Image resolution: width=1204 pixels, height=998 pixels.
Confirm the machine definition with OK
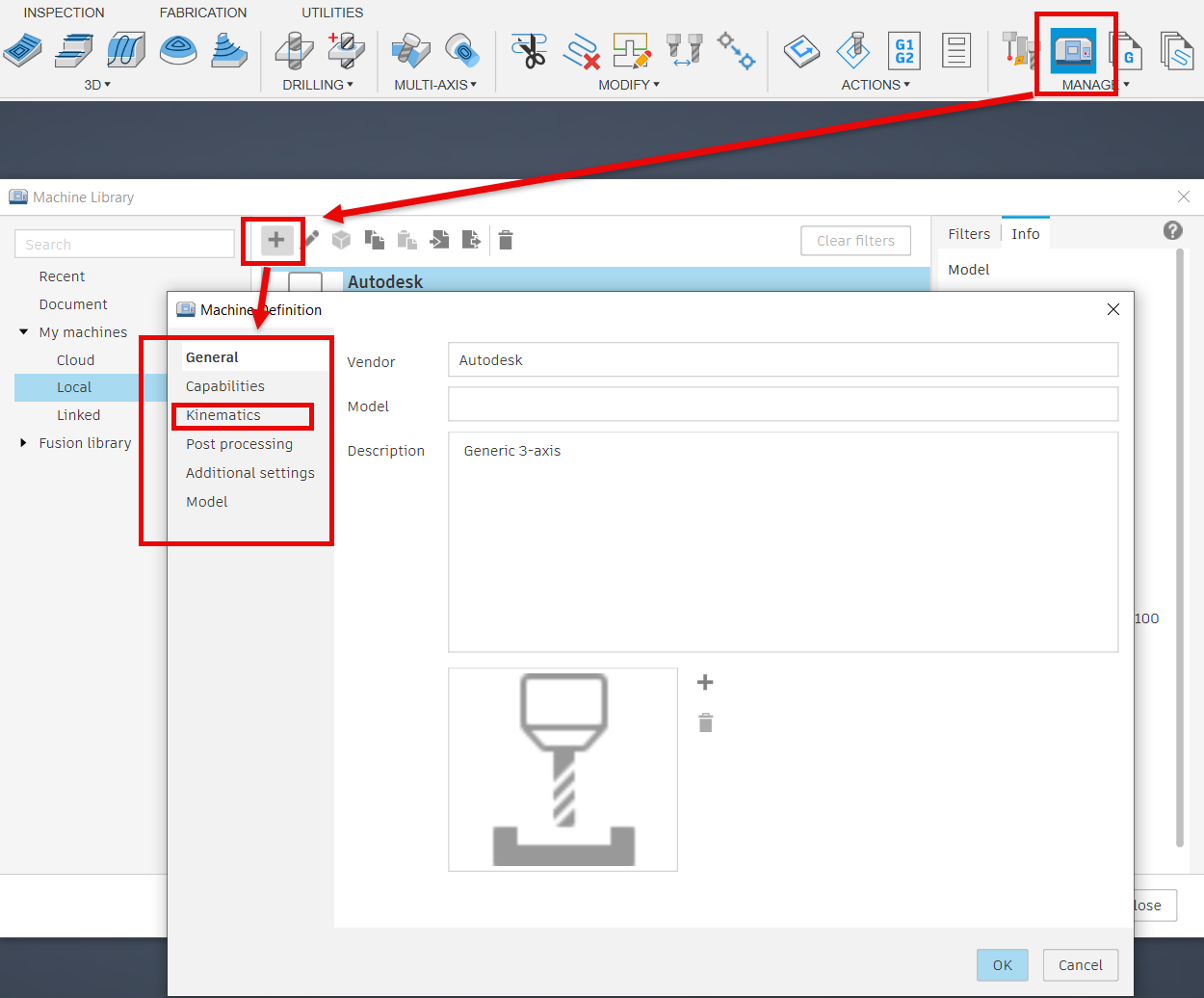tap(1002, 964)
